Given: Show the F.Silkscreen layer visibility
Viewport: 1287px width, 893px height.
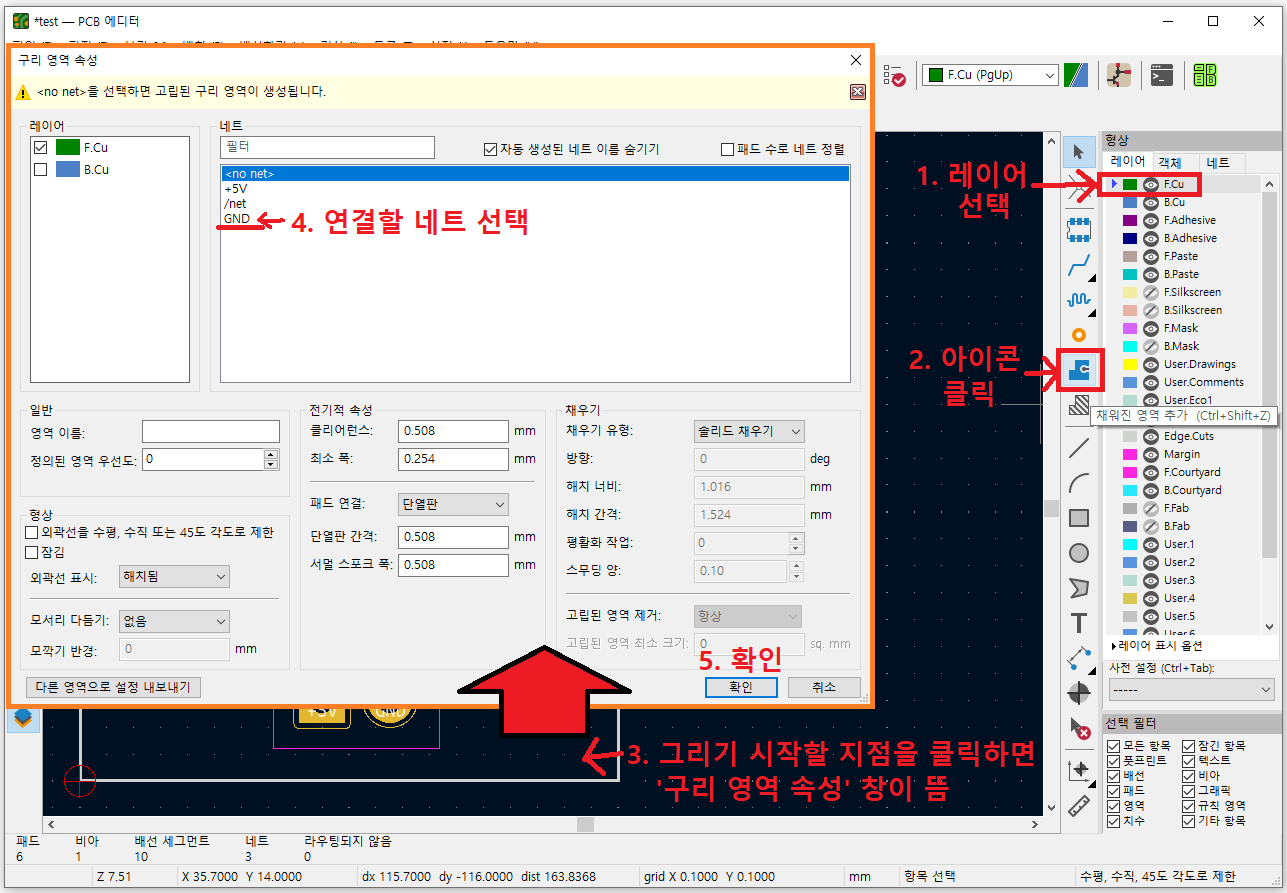Looking at the screenshot, I should click(x=1151, y=293).
